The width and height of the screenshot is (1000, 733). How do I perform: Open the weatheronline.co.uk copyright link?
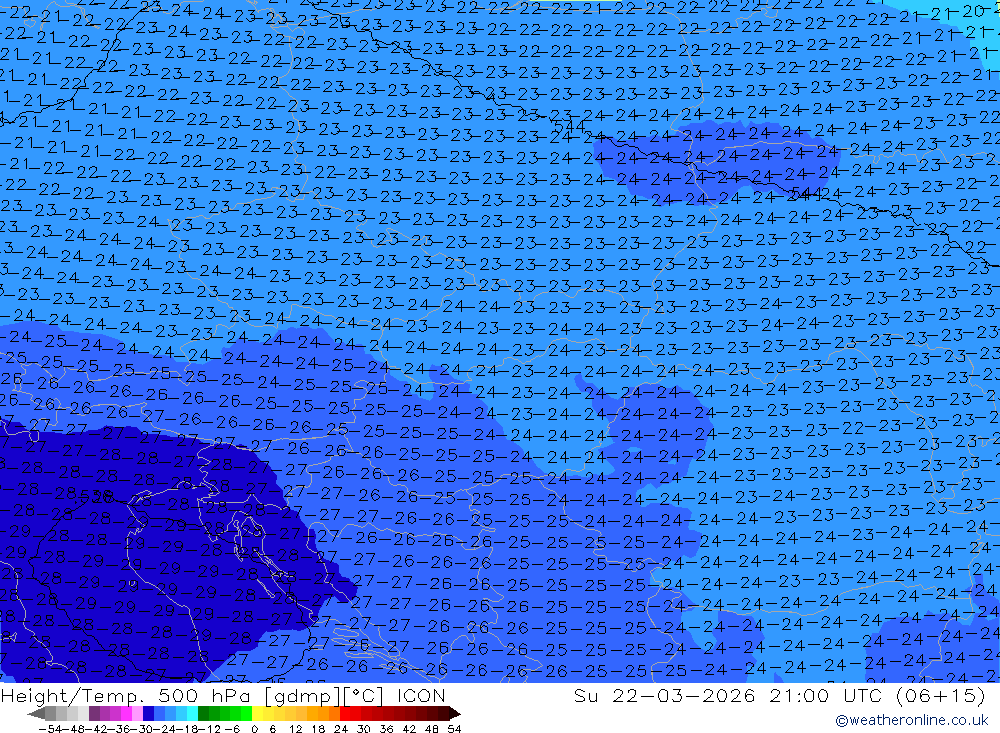pos(911,720)
